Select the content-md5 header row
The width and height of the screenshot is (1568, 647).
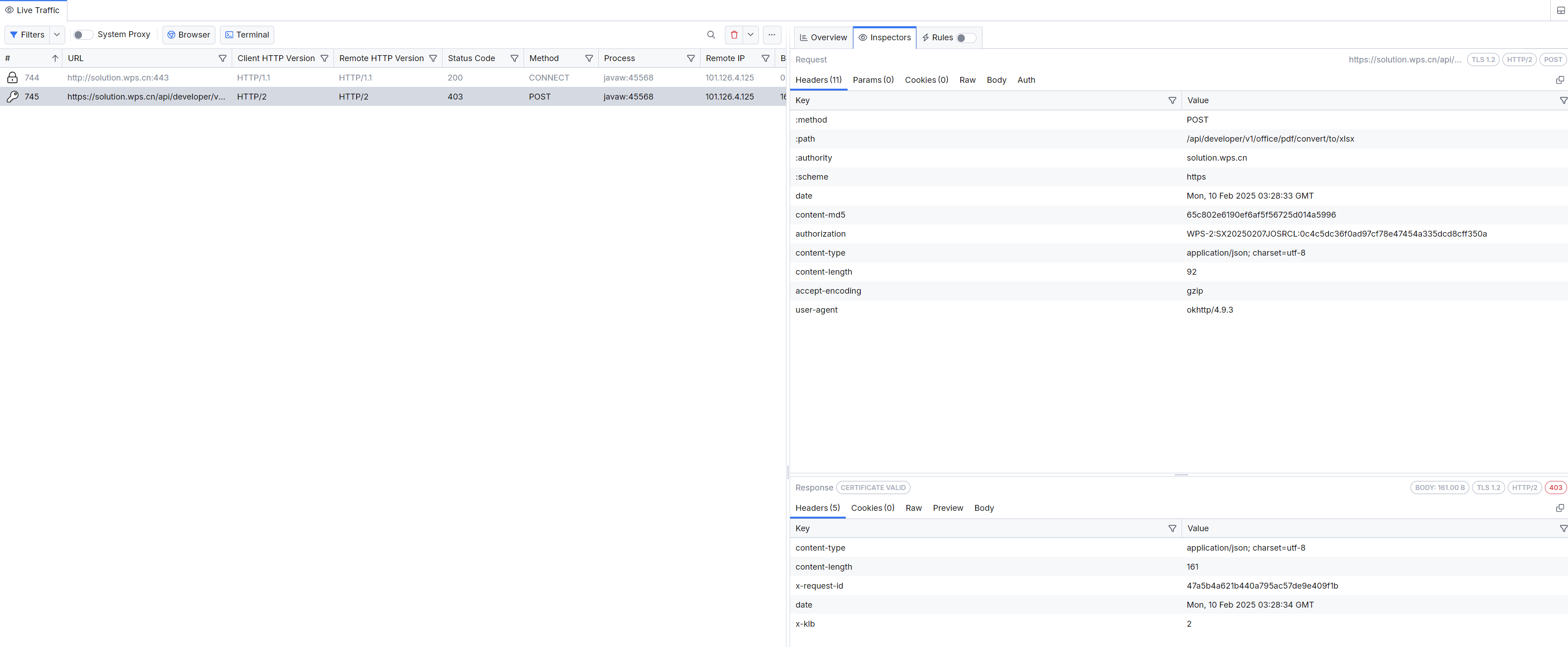click(x=1178, y=215)
